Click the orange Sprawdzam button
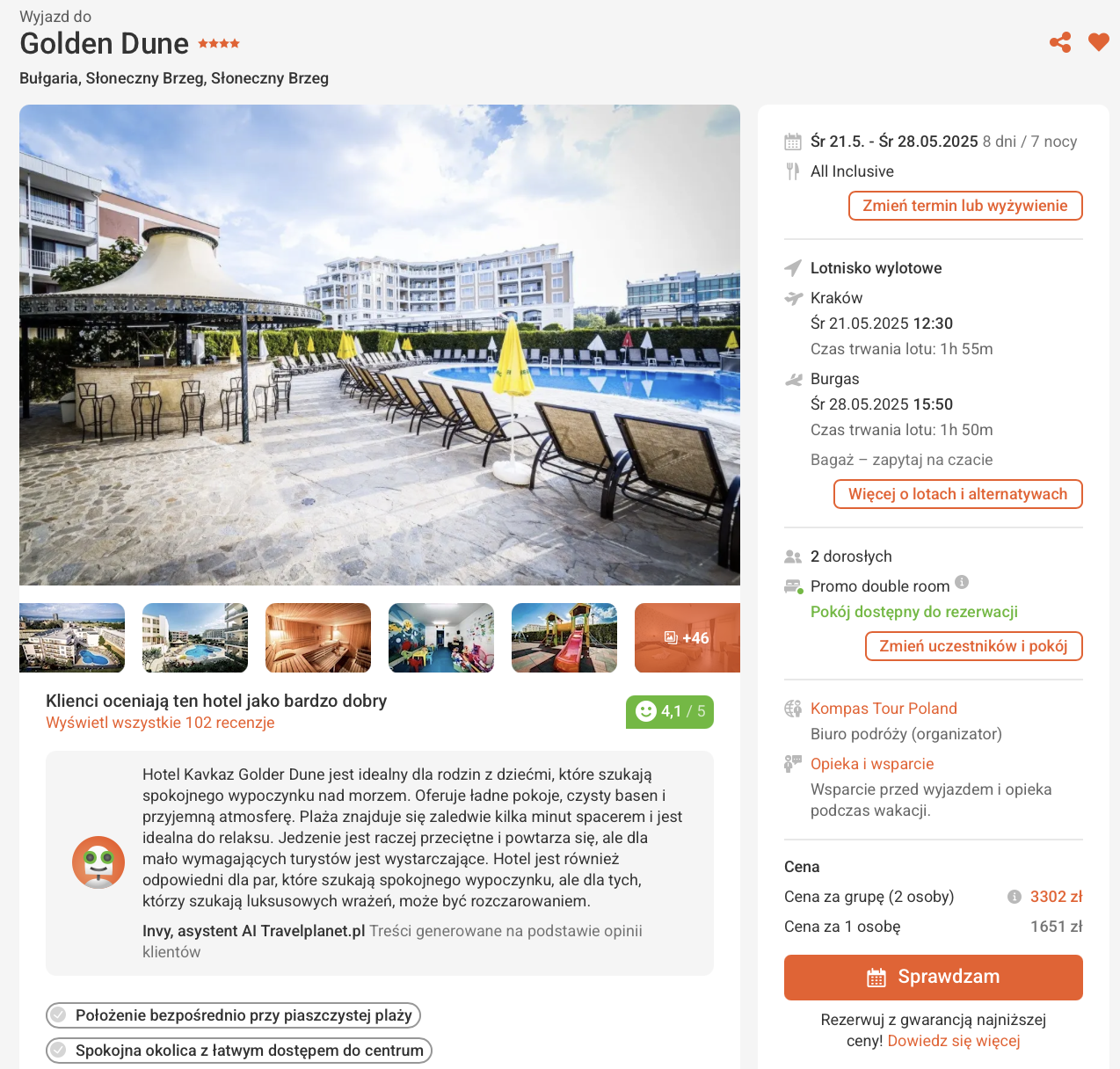This screenshot has width=1120, height=1069. 934,978
